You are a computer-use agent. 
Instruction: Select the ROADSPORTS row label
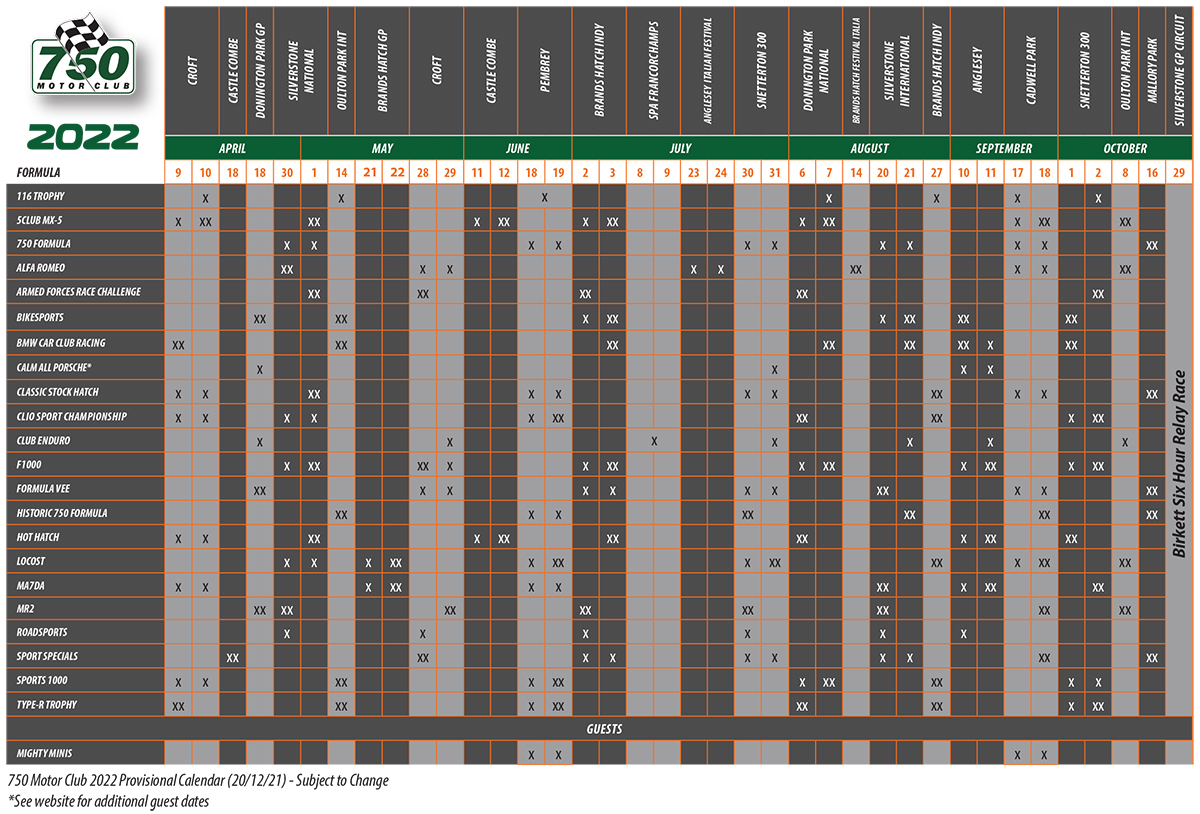42,633
